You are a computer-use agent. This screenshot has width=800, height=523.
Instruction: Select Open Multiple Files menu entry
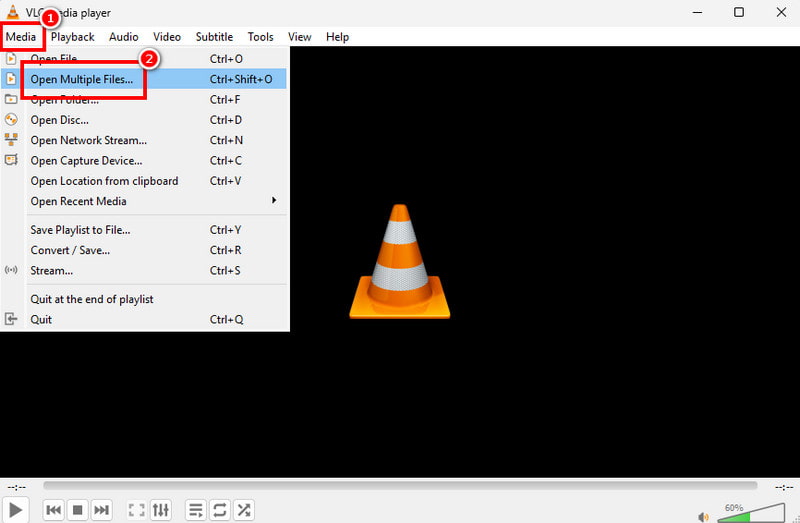pos(82,79)
